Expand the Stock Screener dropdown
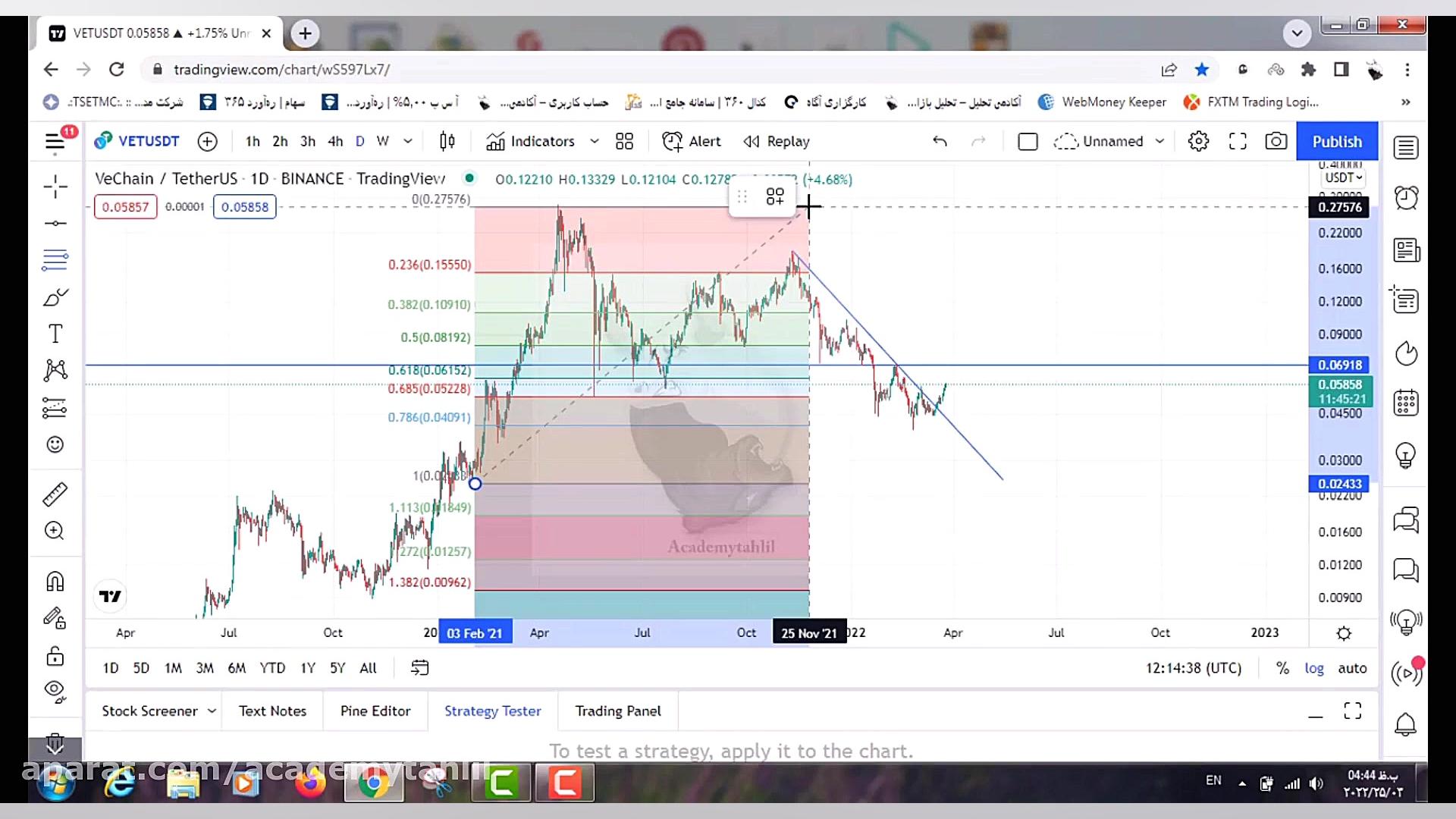1456x819 pixels. pyautogui.click(x=212, y=711)
